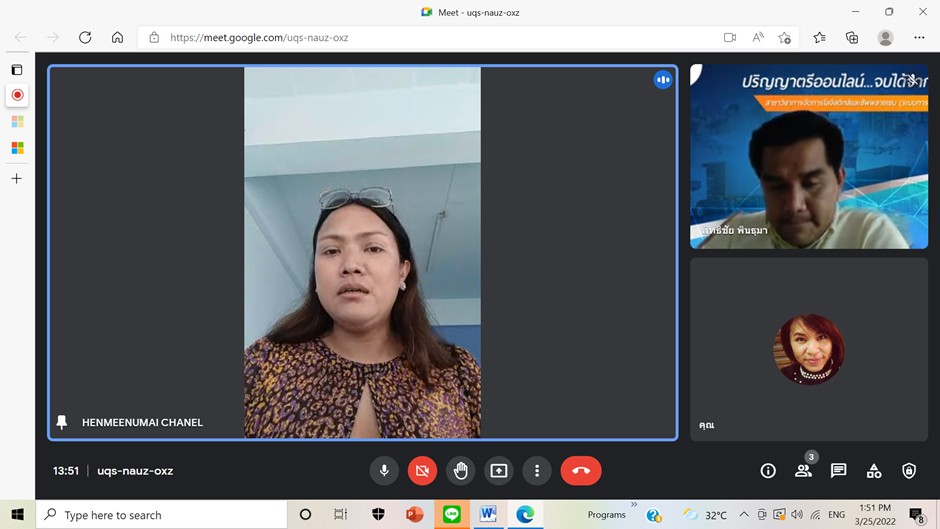Open the Activities panel

874,471
